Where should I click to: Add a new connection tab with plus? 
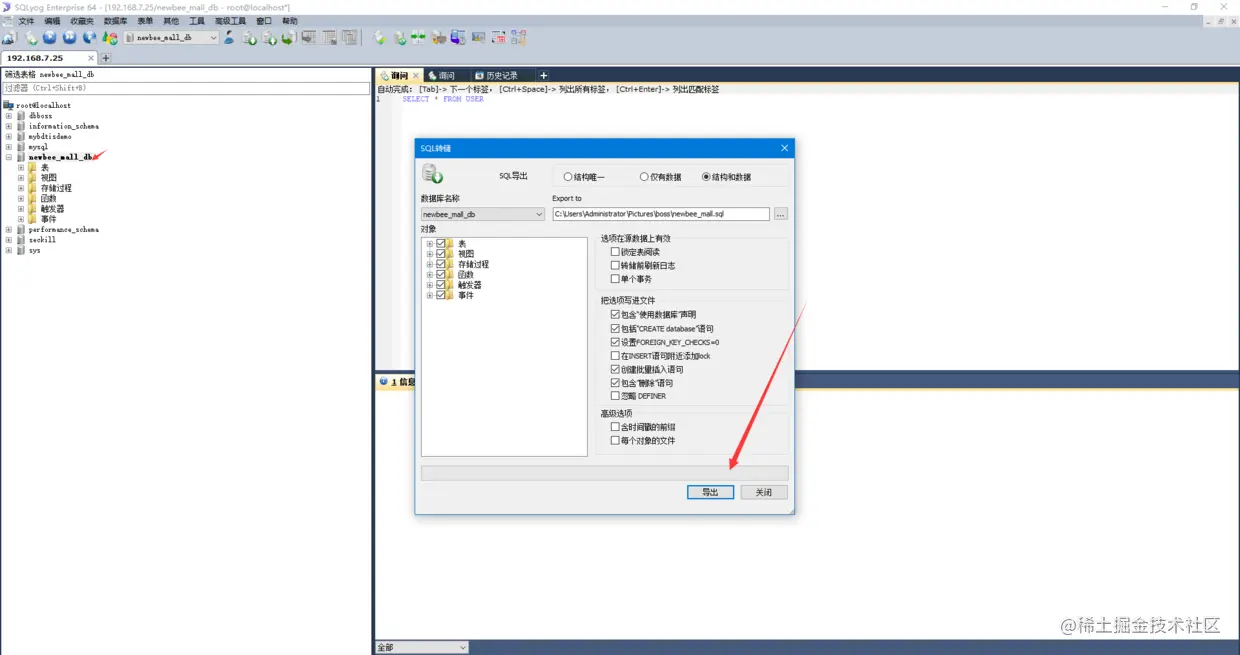[x=106, y=58]
